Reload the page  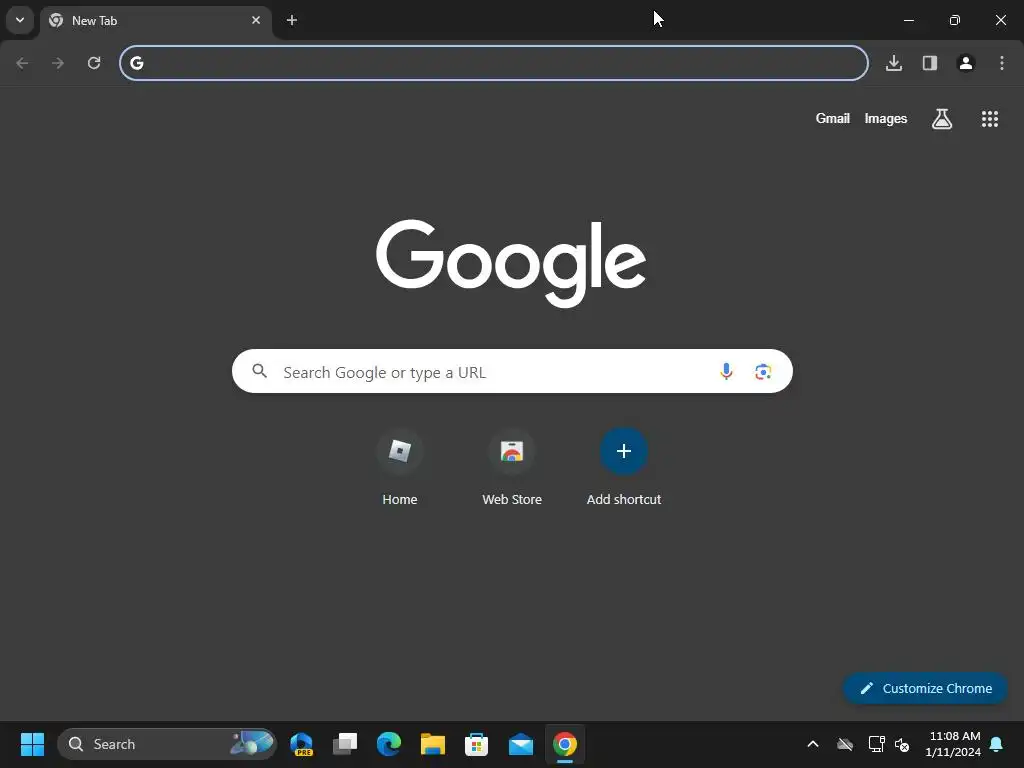(x=94, y=63)
